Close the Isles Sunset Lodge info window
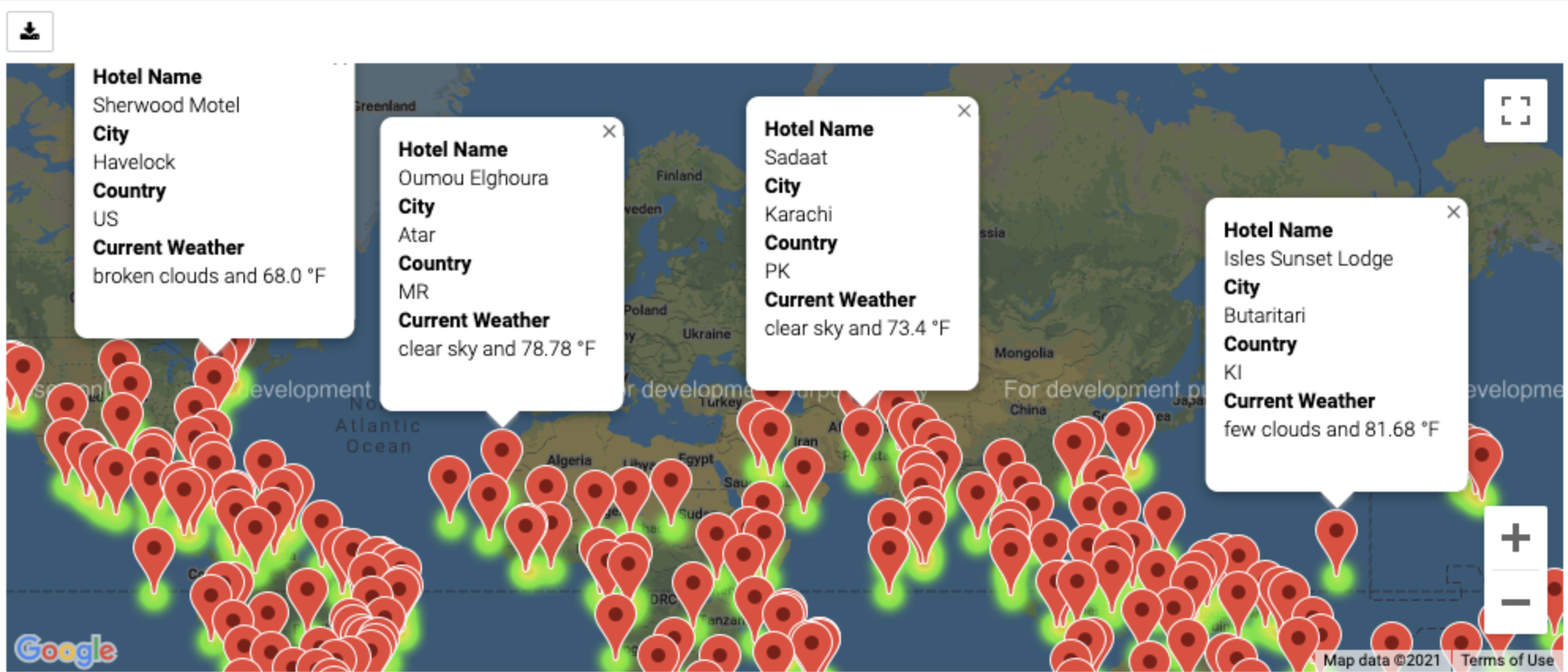 1453,212
